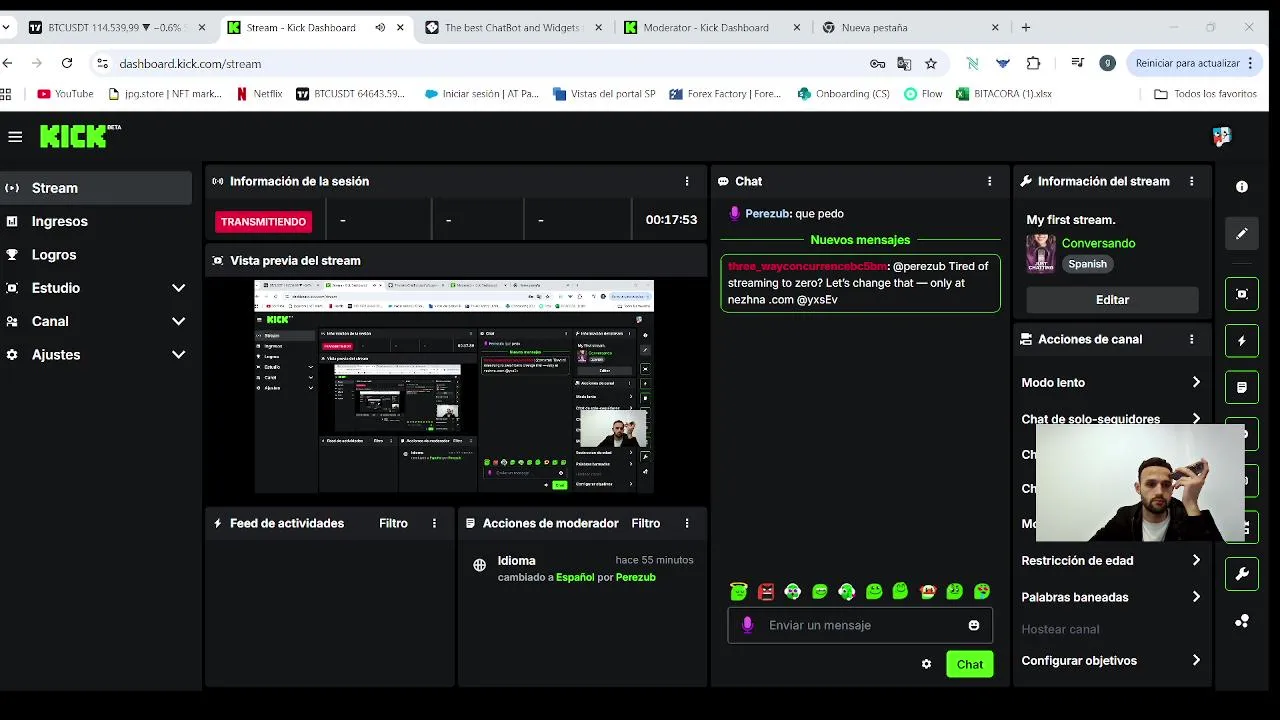Open the emoji picker in message box
1280x720 pixels.
[974, 625]
